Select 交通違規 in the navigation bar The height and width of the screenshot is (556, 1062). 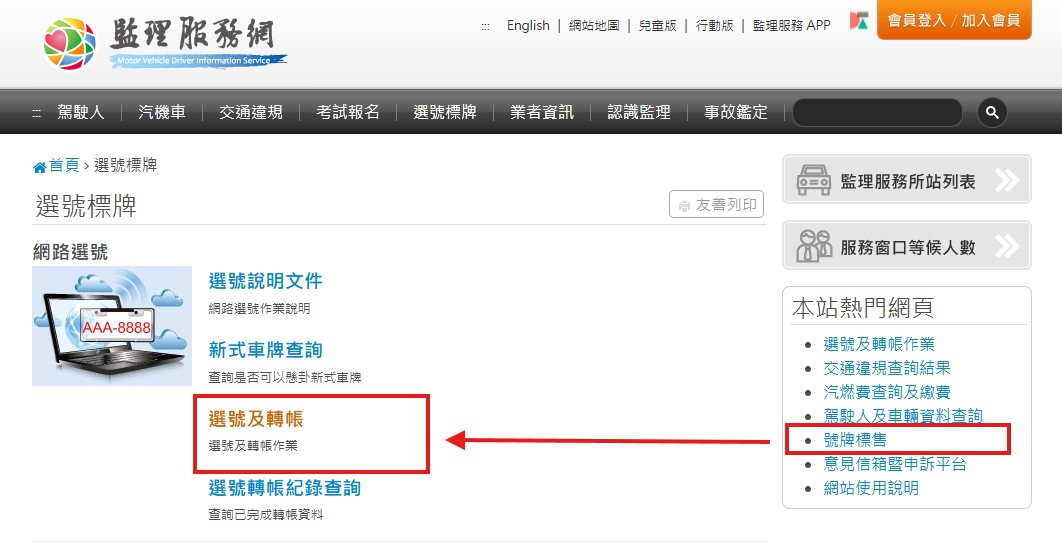251,112
